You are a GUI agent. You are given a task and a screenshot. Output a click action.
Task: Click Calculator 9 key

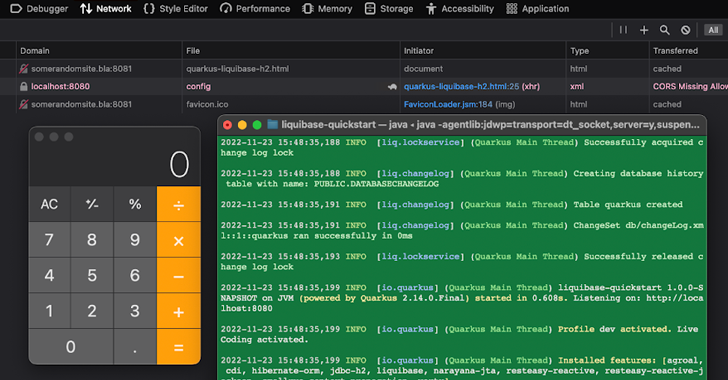click(x=135, y=240)
